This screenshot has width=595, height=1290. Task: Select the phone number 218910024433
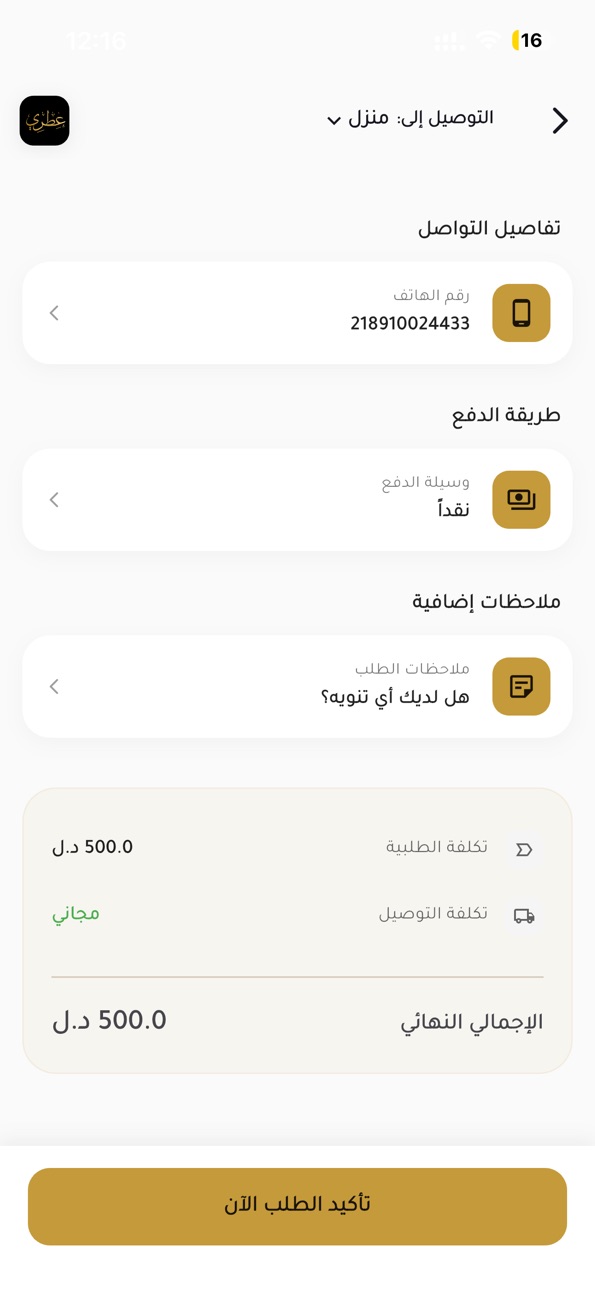(x=410, y=324)
